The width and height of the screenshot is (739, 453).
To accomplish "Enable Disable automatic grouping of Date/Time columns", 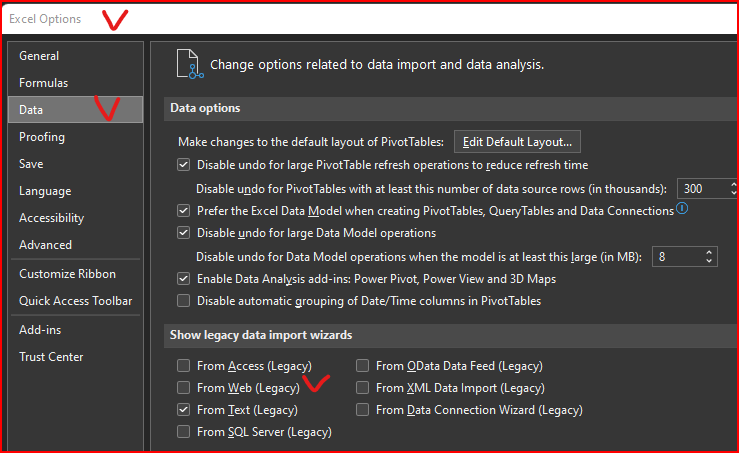I will [x=183, y=300].
